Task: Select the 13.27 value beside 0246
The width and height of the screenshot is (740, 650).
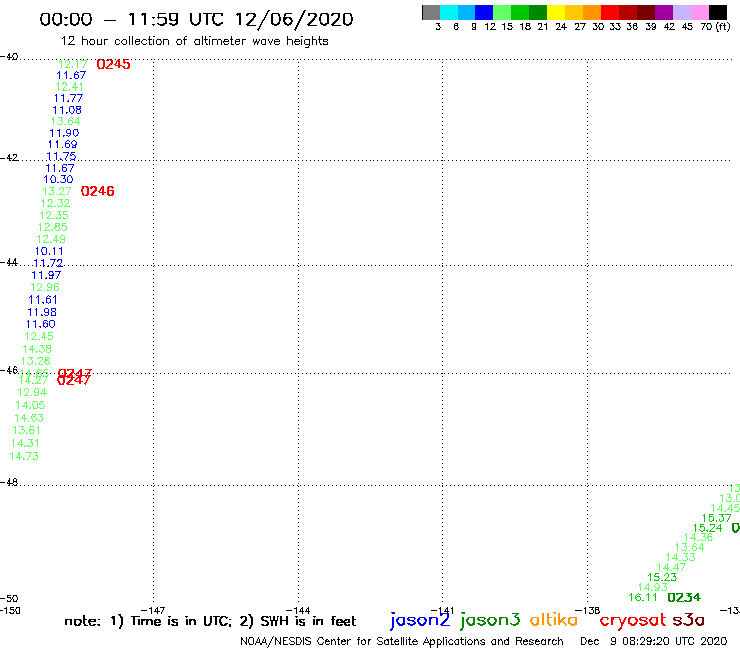Action: click(x=57, y=191)
